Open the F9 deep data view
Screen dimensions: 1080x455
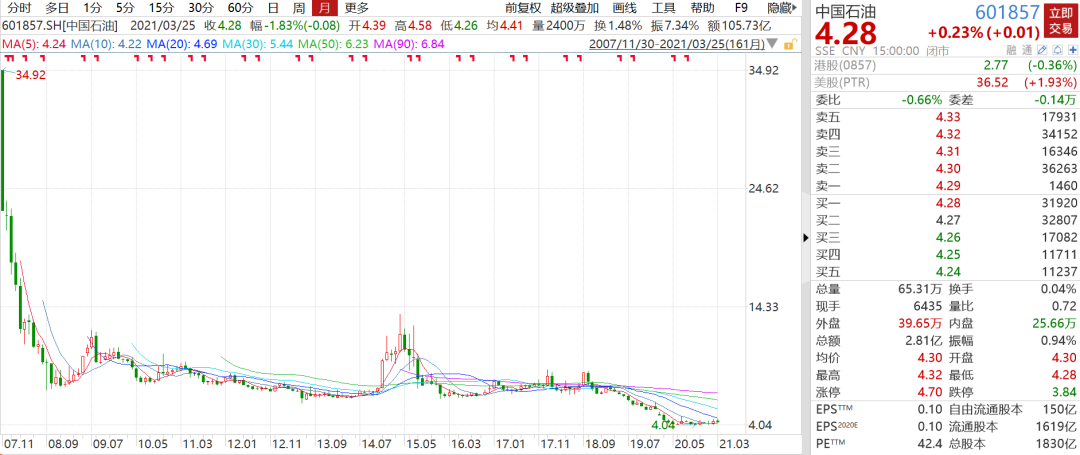click(x=740, y=8)
